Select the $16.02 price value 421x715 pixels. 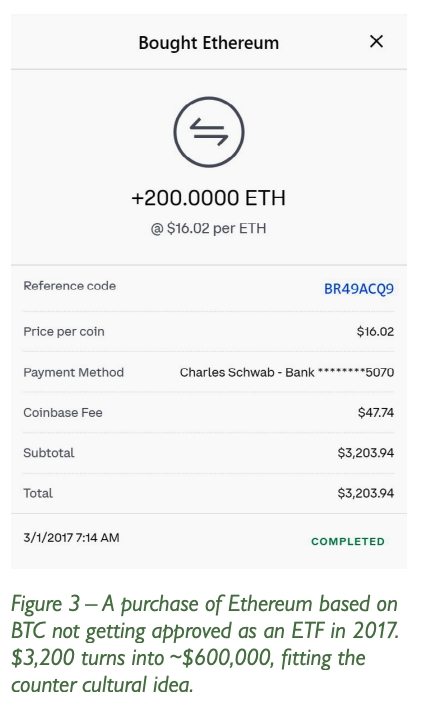375,332
